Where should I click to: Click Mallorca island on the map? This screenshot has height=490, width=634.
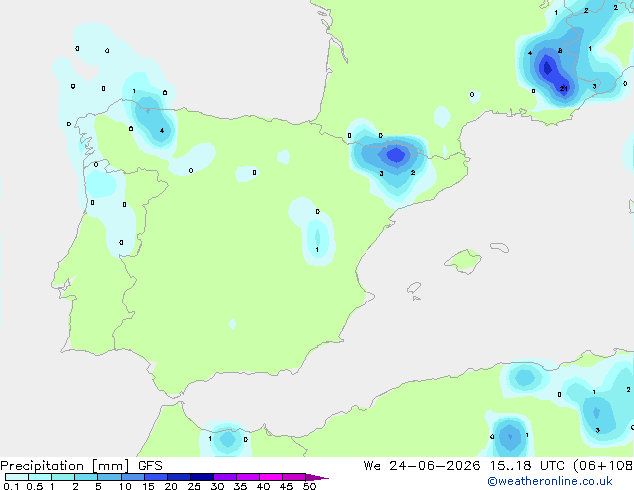click(x=463, y=261)
